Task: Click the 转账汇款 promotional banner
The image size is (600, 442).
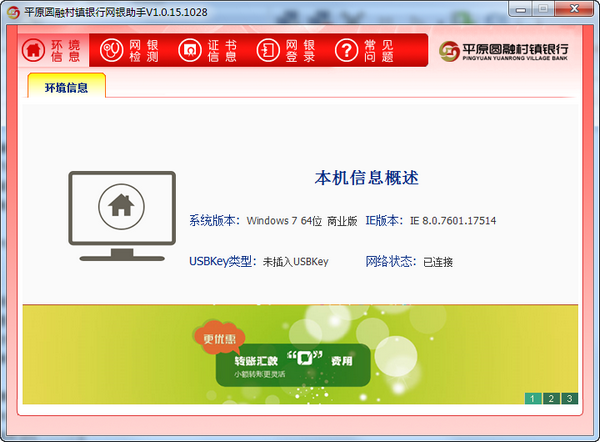Action: tap(293, 365)
